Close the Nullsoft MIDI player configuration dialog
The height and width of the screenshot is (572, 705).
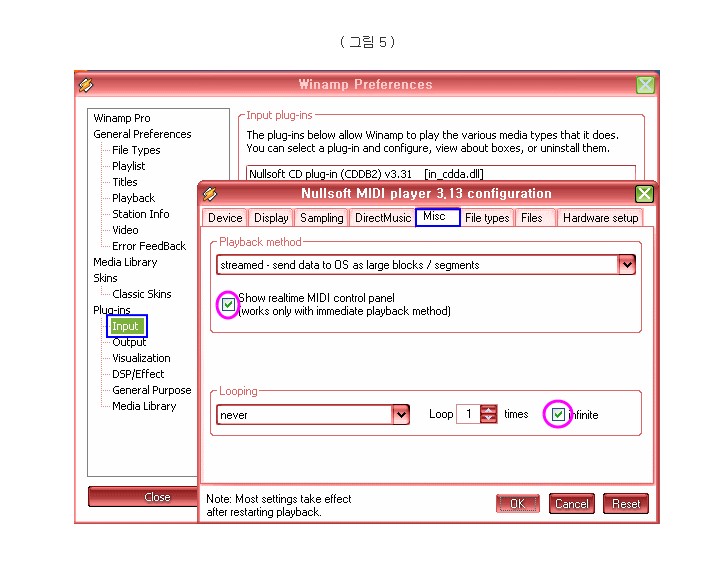[x=644, y=194]
